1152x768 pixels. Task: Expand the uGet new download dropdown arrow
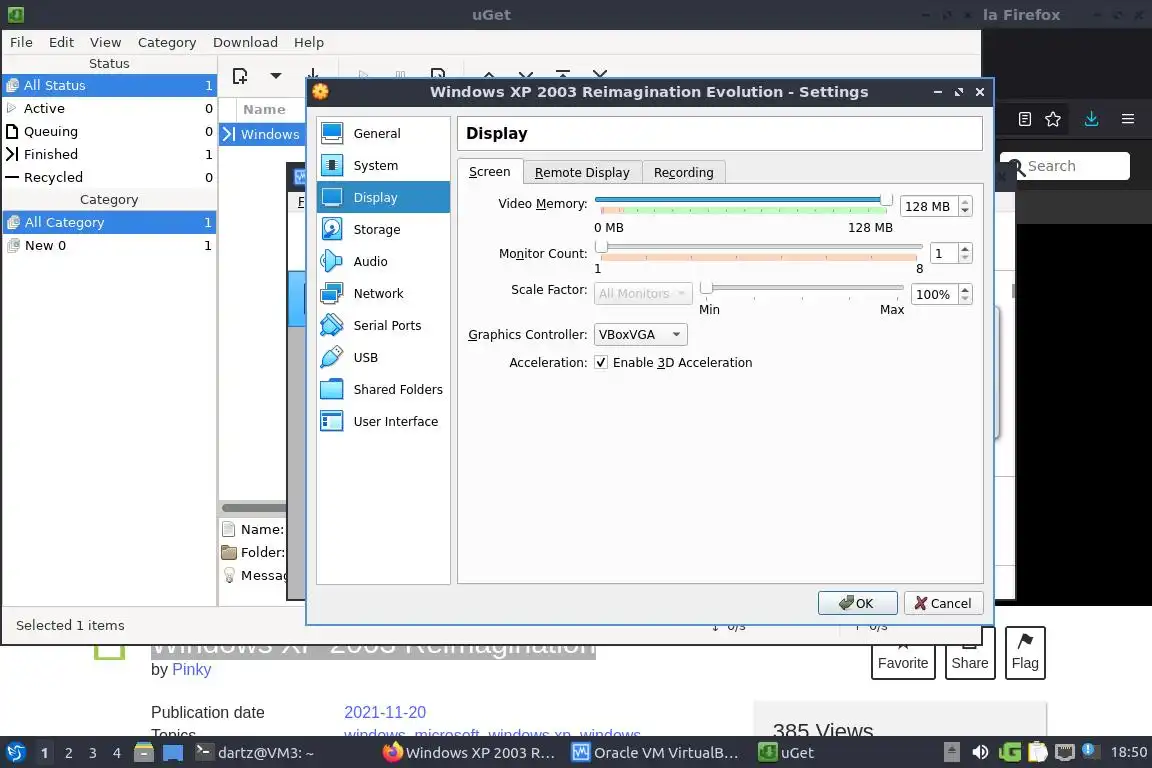coord(276,76)
